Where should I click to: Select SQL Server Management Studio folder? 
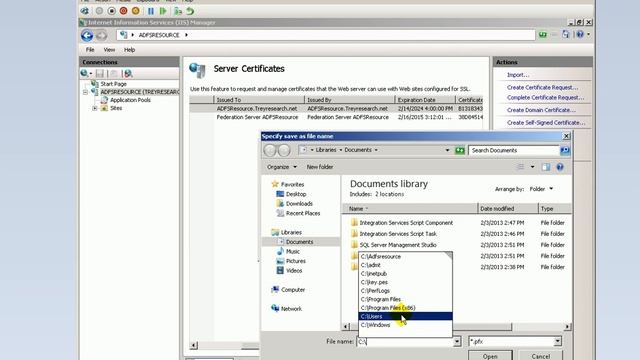(x=398, y=245)
